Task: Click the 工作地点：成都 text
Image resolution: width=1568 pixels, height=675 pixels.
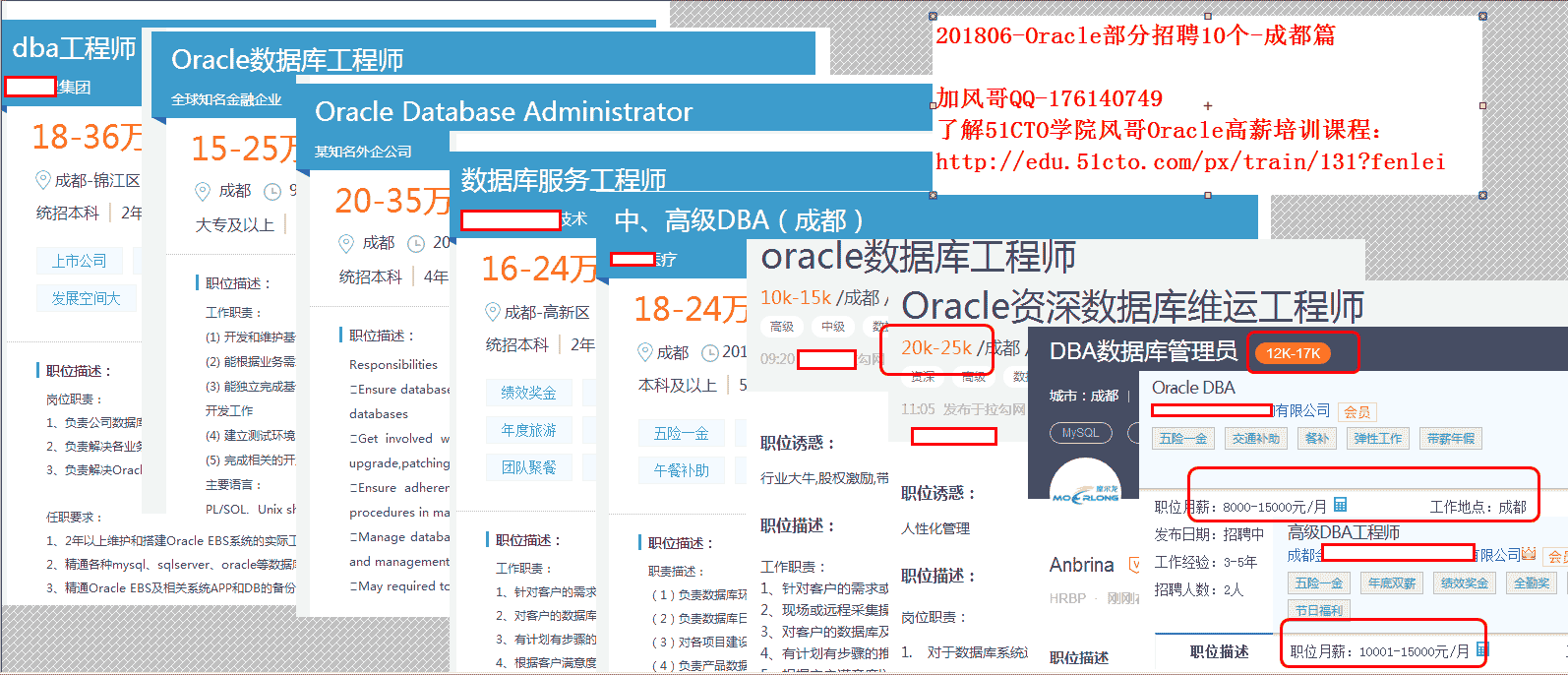Action: click(1478, 507)
